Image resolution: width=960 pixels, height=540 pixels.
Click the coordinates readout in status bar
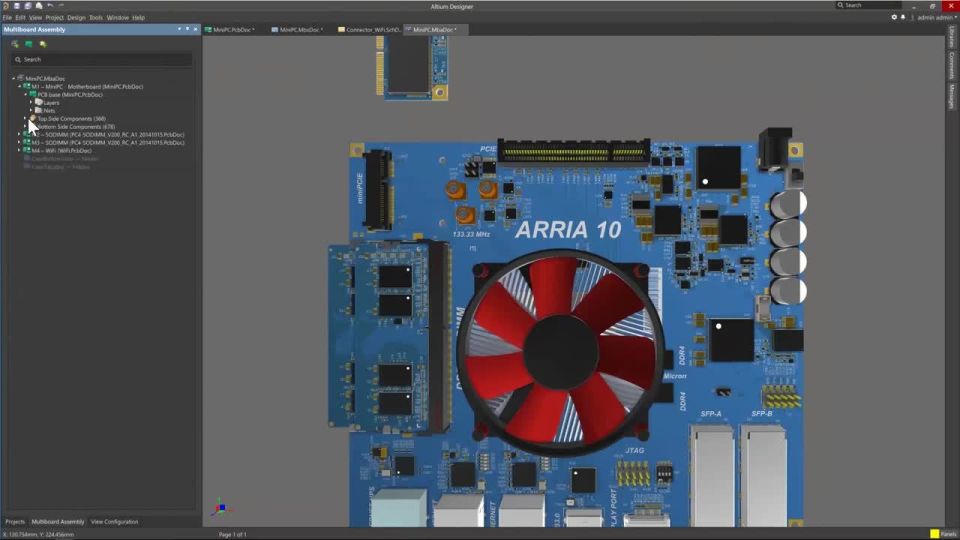click(x=39, y=534)
